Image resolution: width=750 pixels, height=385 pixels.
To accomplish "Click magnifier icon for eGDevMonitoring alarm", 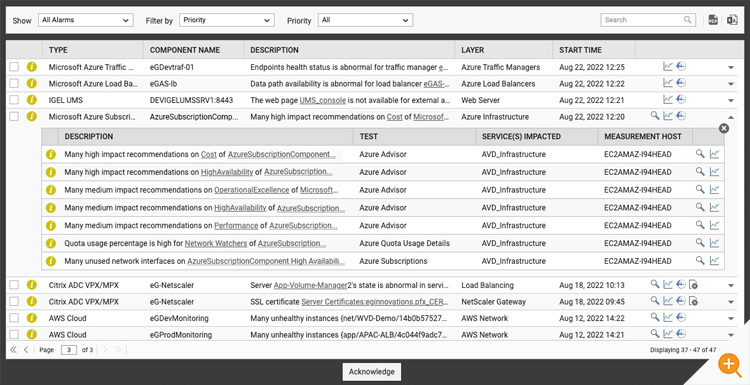I will [x=655, y=318].
